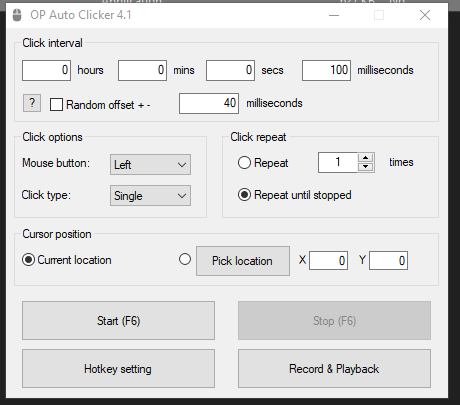Decrease repeat count with down arrow

[x=366, y=167]
